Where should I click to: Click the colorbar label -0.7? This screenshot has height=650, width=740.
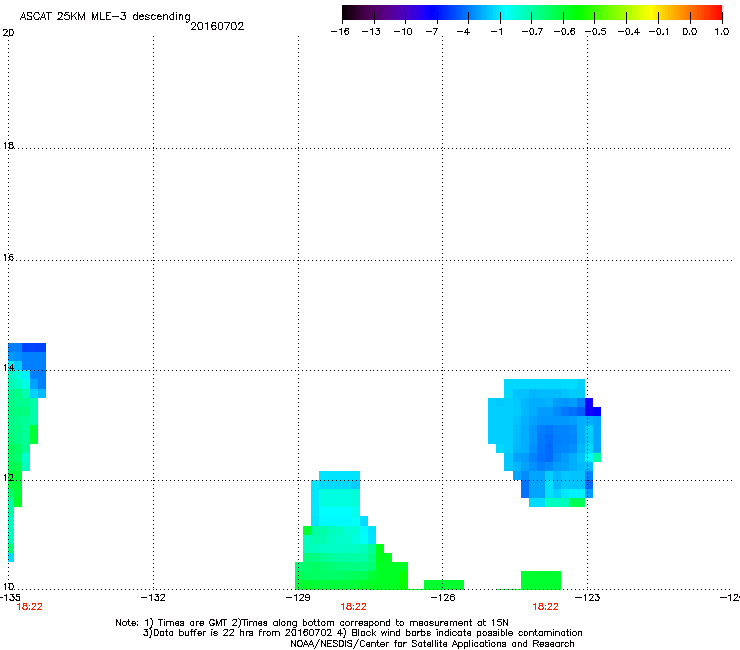click(x=532, y=32)
